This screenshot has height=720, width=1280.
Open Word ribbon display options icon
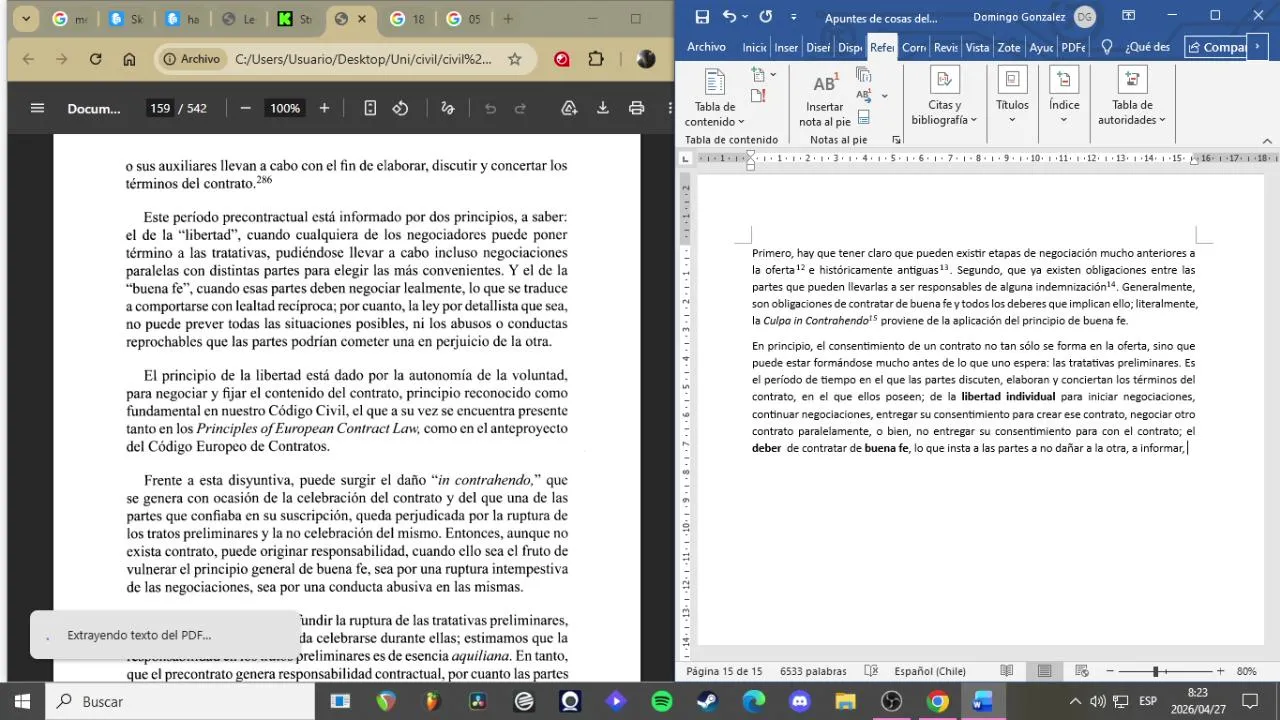[1128, 16]
